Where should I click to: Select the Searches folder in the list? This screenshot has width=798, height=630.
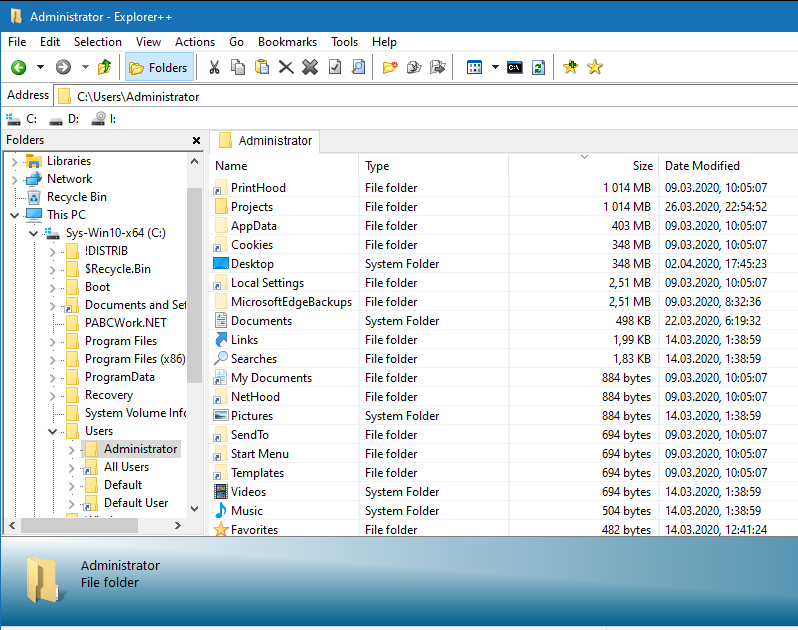click(253, 359)
